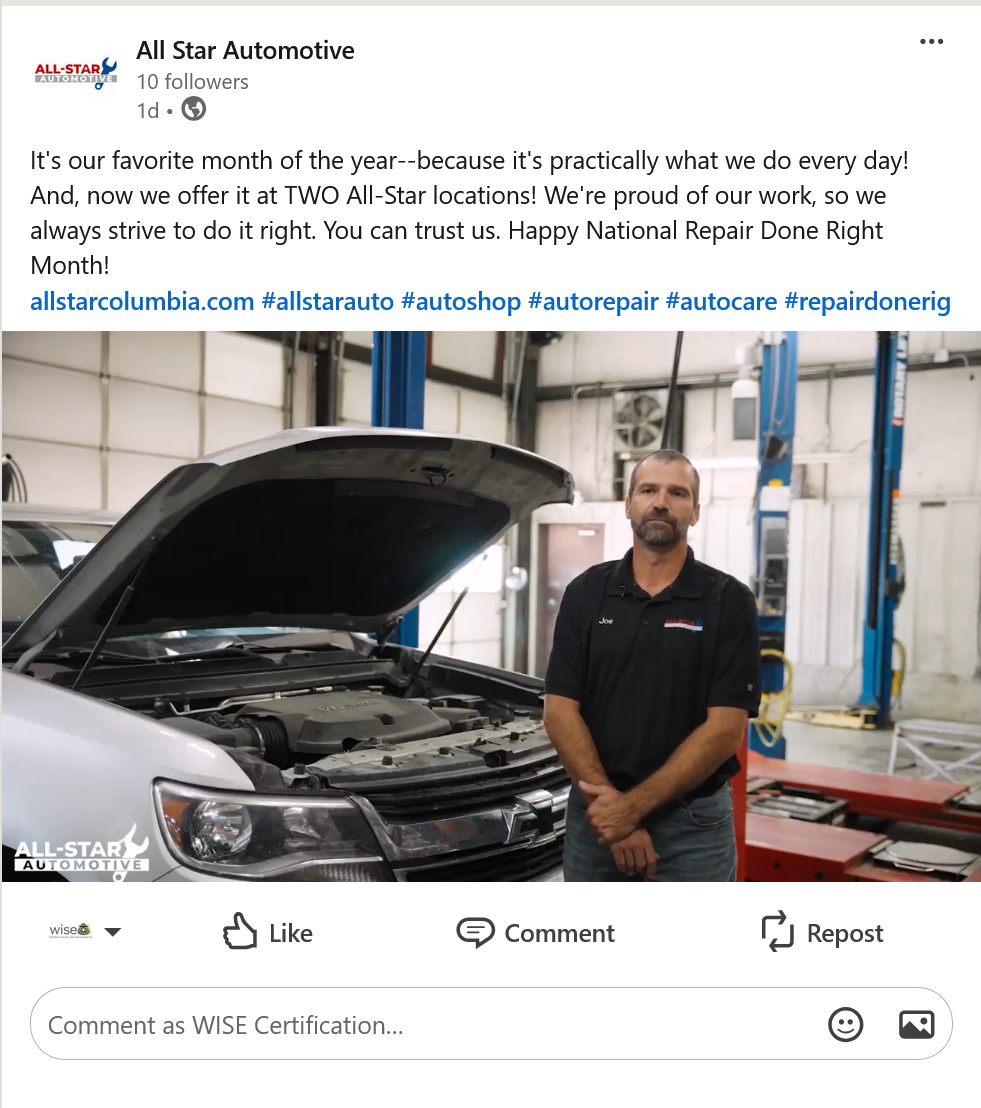This screenshot has width=981, height=1108.
Task: Expand the WISE identity switcher dropdown arrow
Action: (x=112, y=931)
